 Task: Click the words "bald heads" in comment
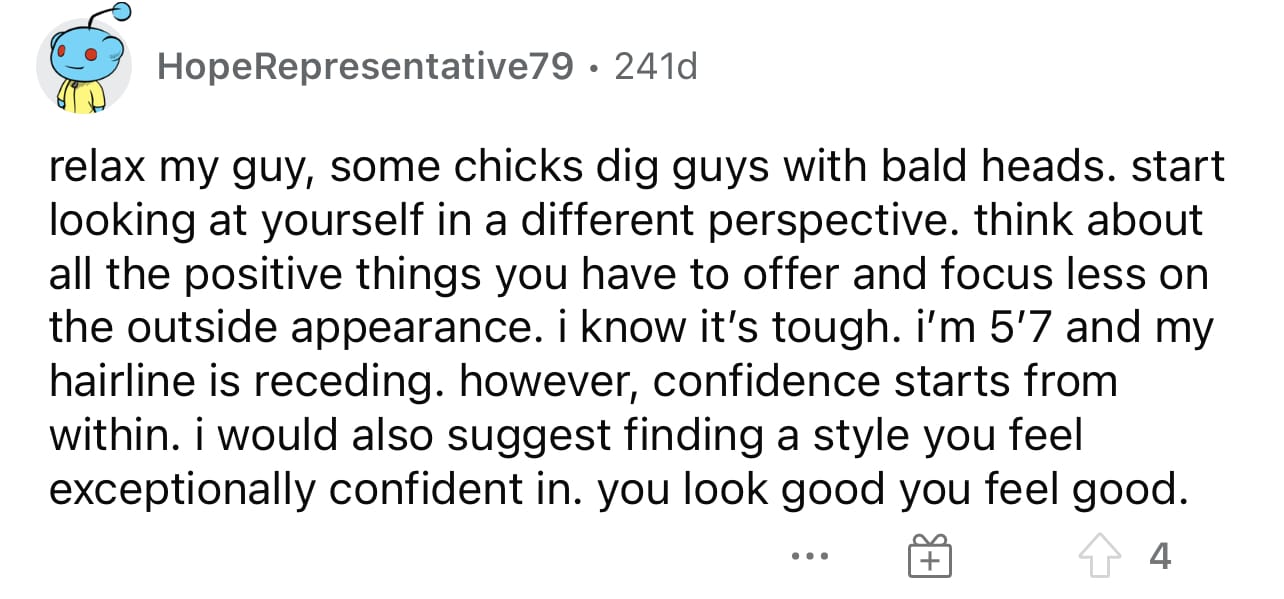[x=1003, y=166]
